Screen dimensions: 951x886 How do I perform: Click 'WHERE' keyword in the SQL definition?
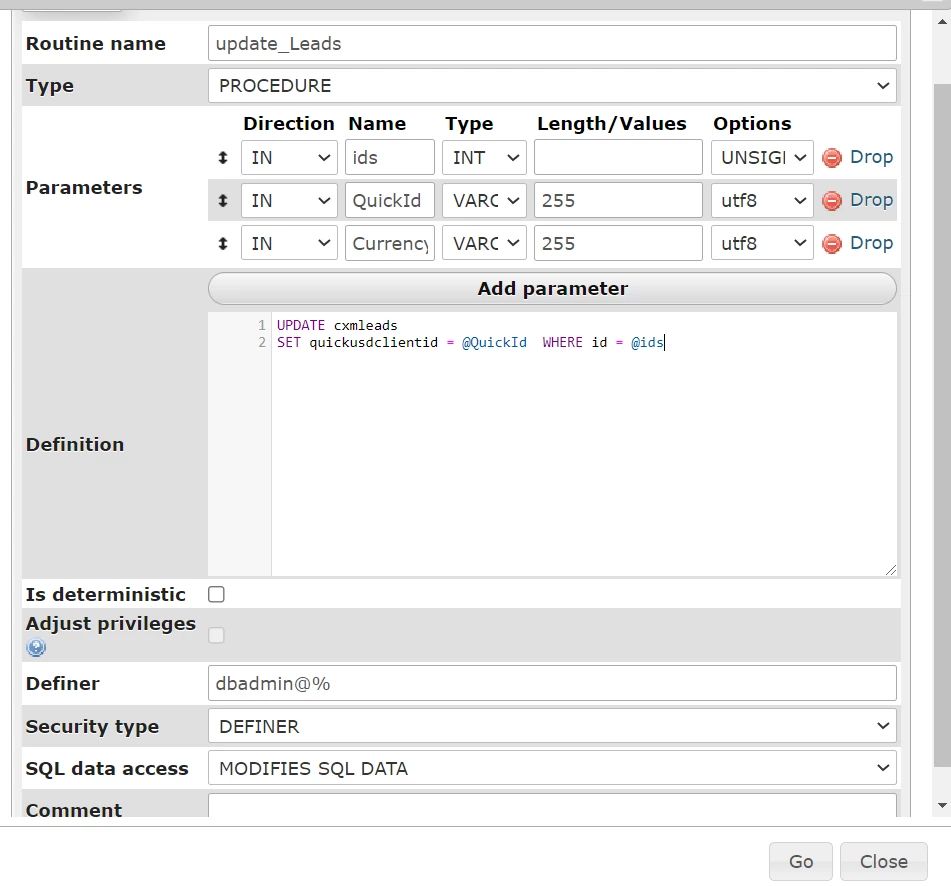click(562, 343)
